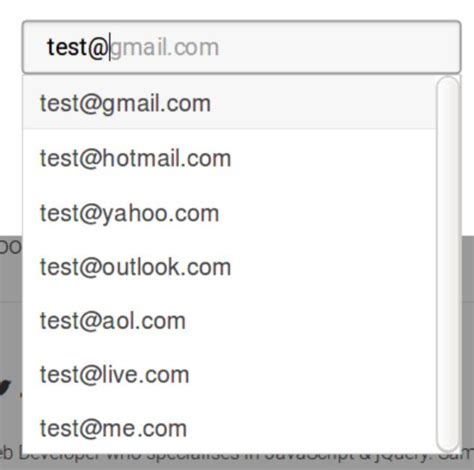Pick the test@yahoo.com suggestion

tap(229, 213)
